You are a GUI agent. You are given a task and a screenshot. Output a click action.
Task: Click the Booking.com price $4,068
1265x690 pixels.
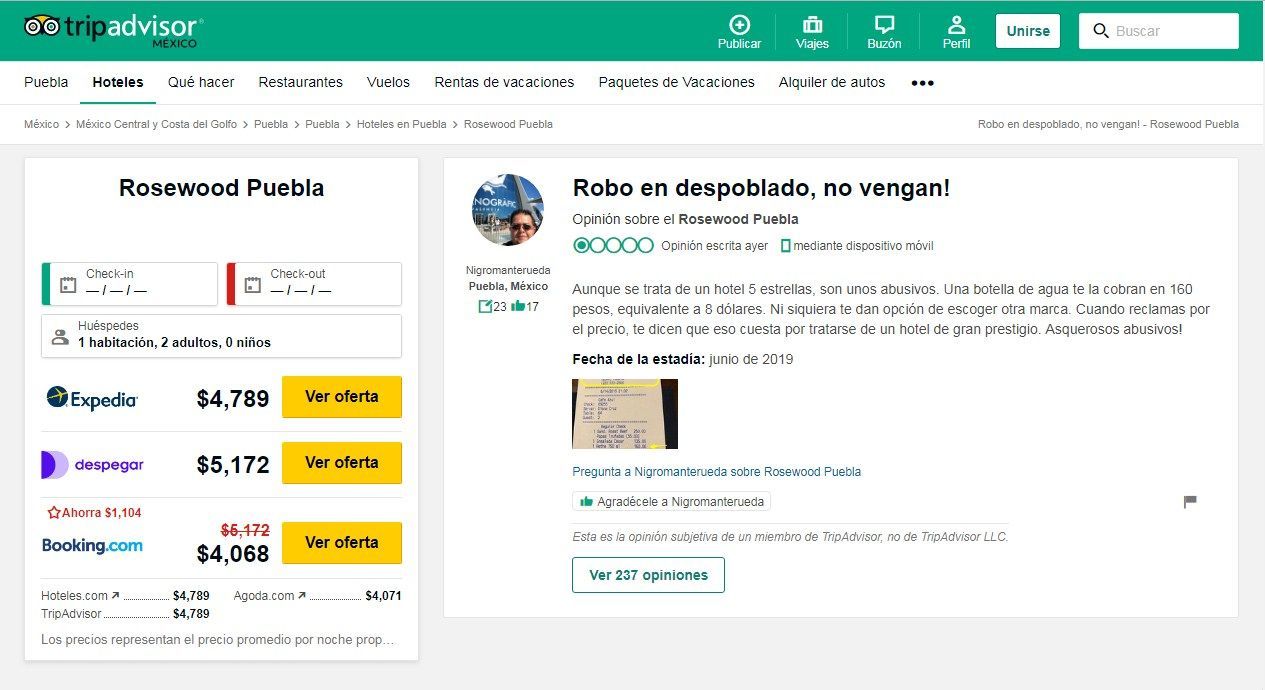(x=233, y=554)
